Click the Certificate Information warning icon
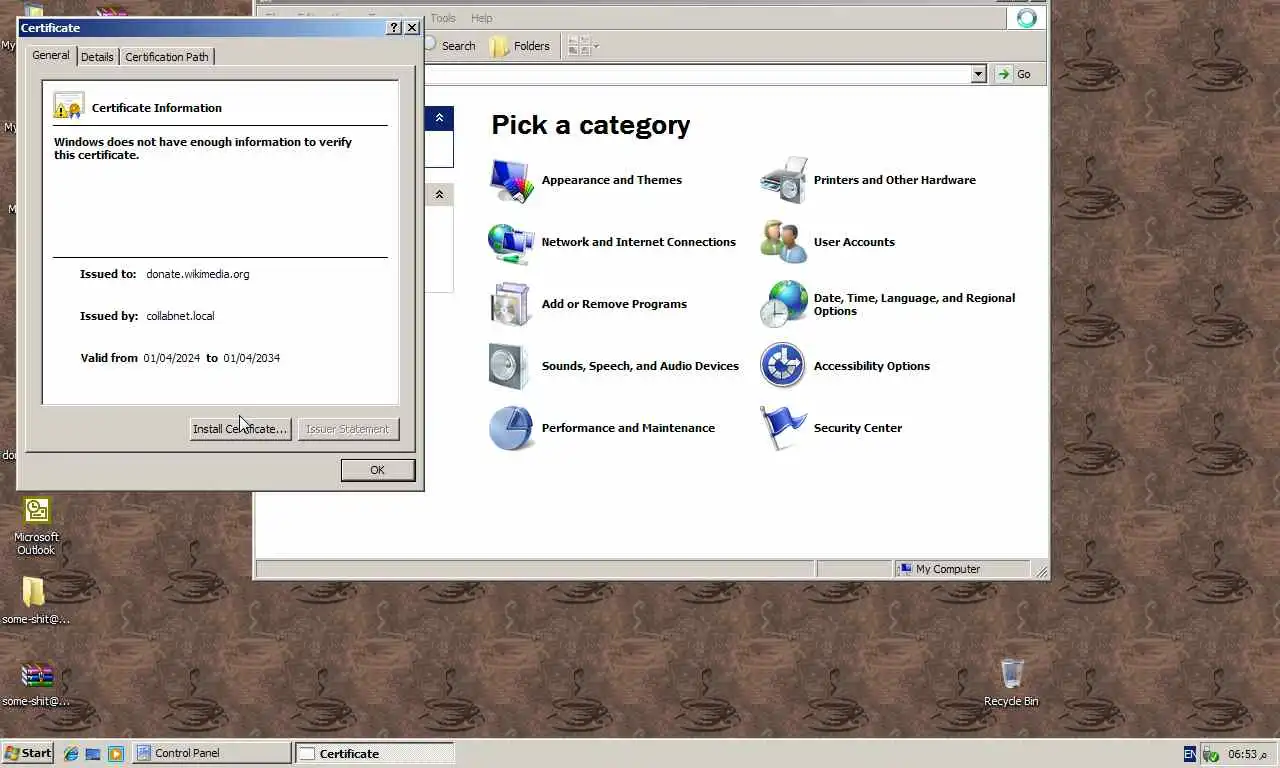This screenshot has height=768, width=1280. 69,106
